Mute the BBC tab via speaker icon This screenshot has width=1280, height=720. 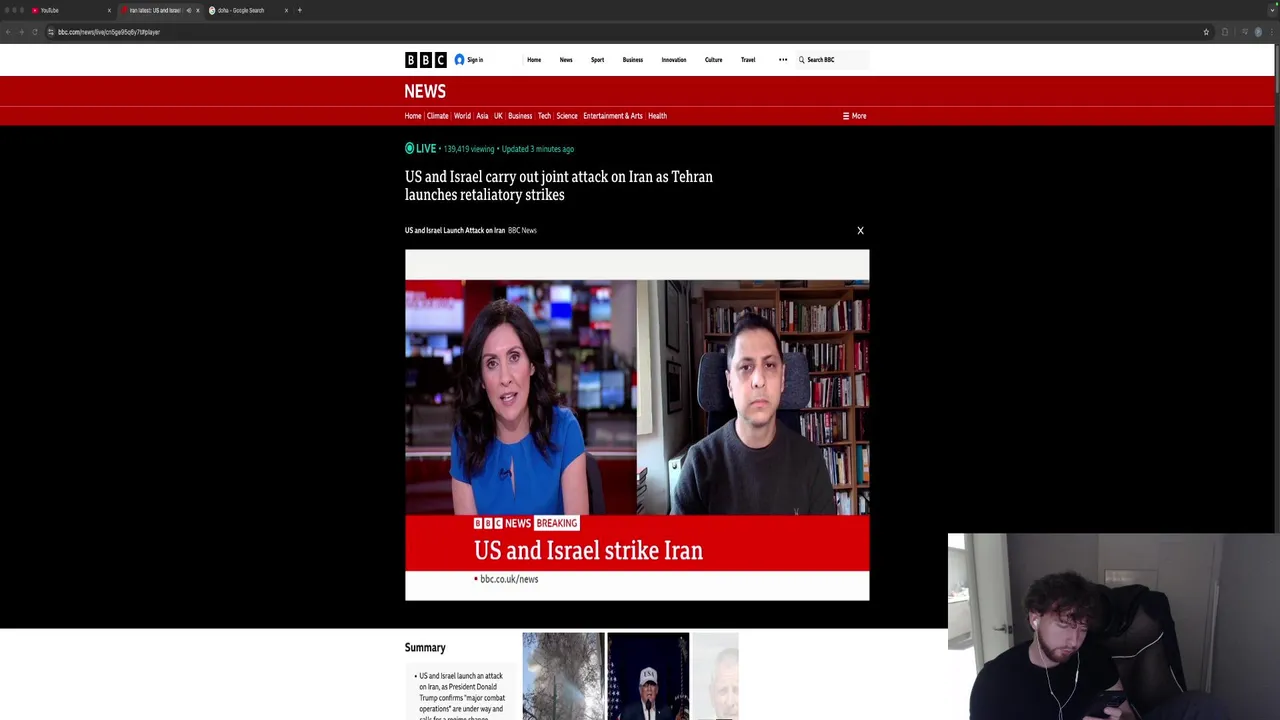(188, 10)
